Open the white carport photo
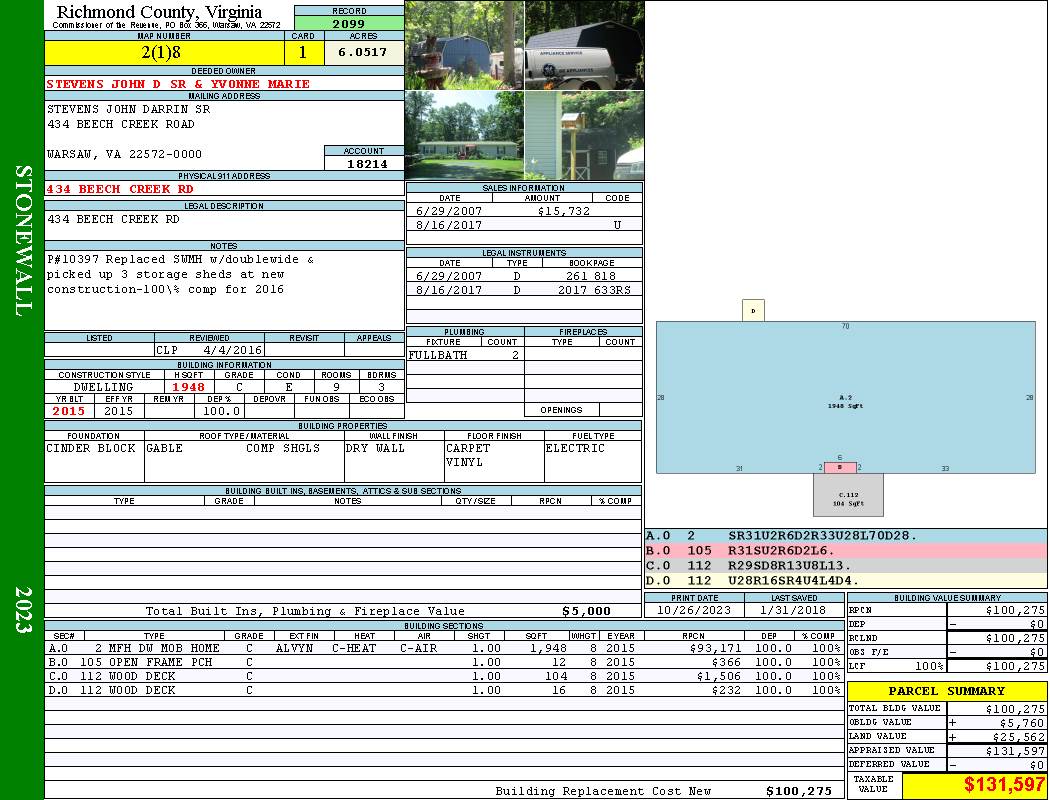The height and width of the screenshot is (800, 1050). [x=583, y=45]
